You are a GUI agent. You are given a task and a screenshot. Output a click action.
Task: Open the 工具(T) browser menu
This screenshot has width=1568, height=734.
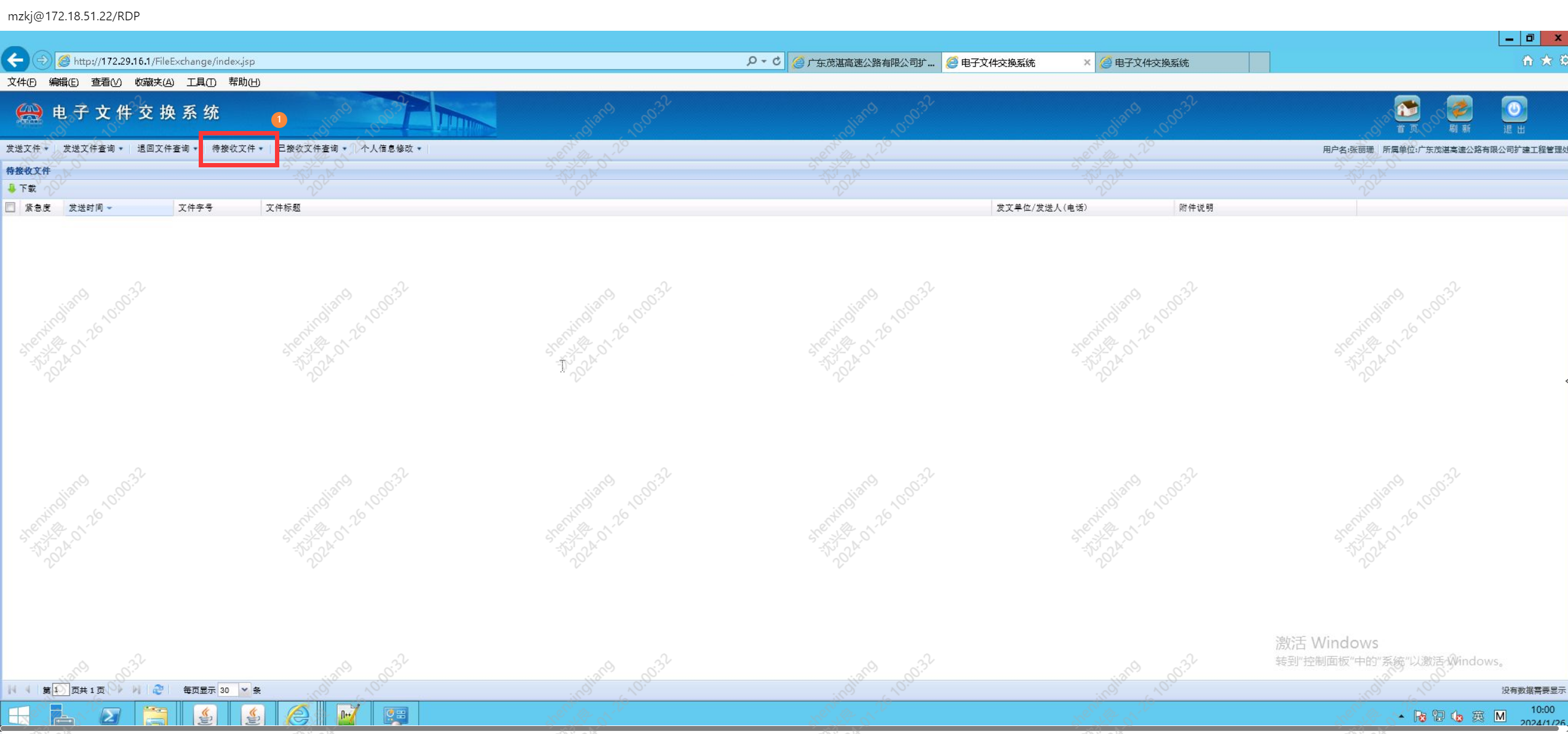(x=201, y=82)
